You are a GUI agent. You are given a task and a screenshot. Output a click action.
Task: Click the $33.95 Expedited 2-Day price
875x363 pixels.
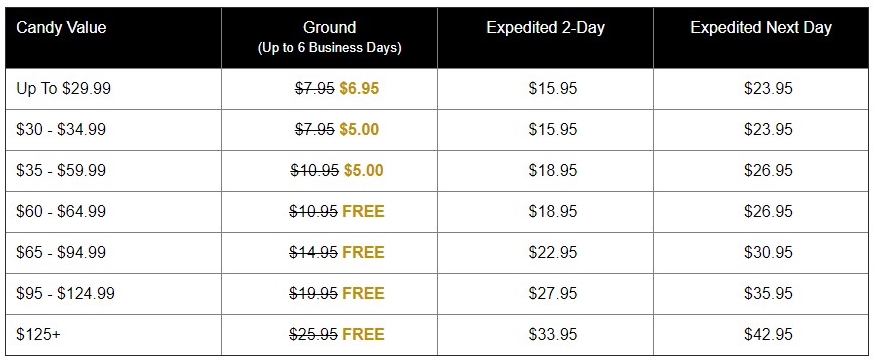[552, 335]
